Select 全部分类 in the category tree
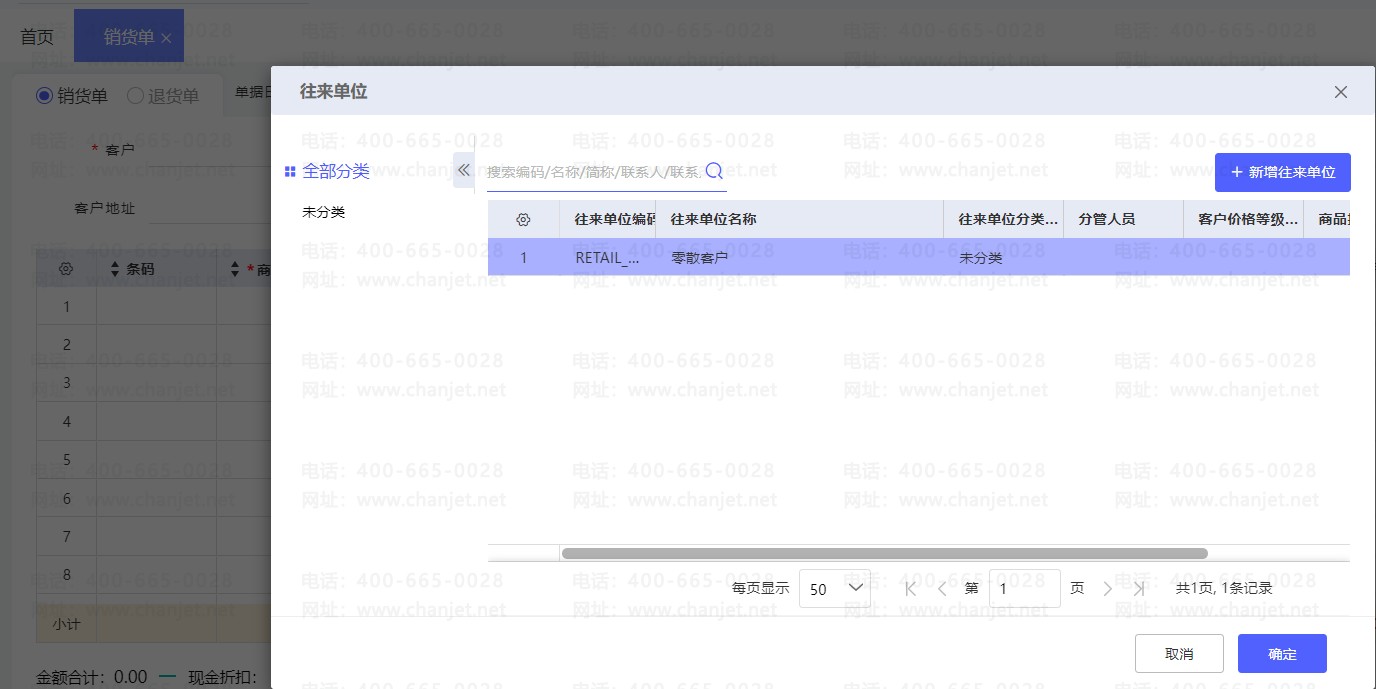 [336, 171]
